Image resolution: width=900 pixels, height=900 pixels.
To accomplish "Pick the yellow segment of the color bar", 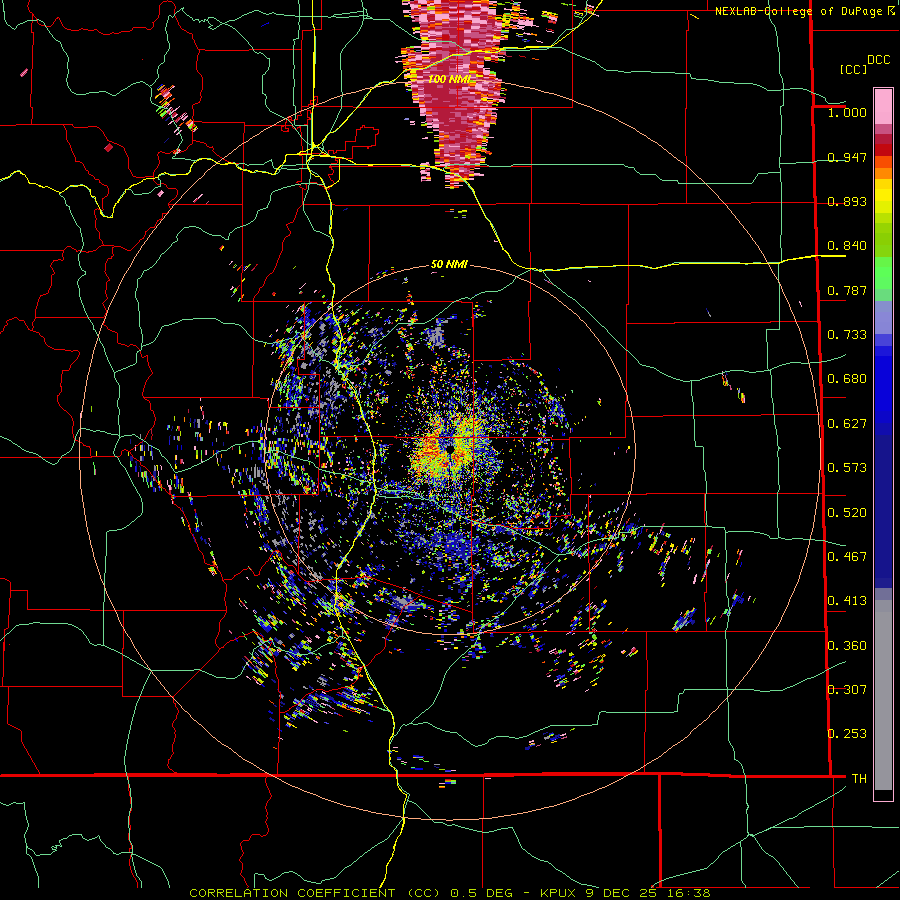I will click(x=883, y=196).
